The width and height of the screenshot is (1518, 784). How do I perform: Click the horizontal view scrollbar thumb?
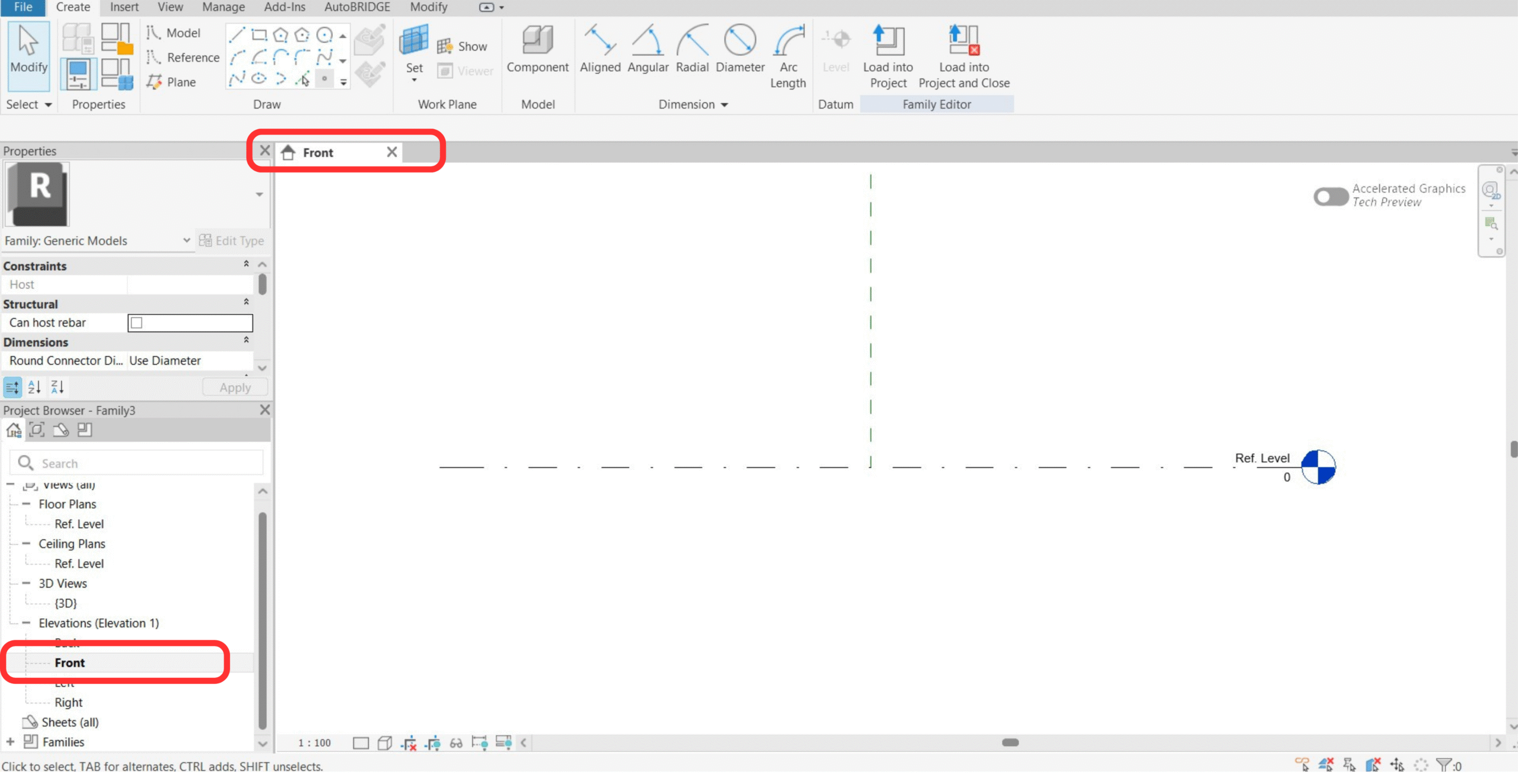pos(1010,743)
